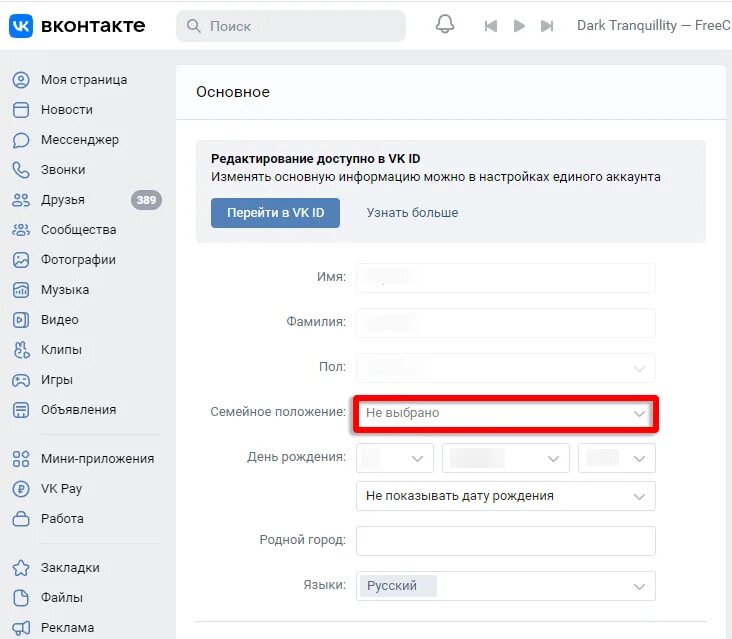
Task: Click Узнать больше link
Action: (412, 213)
